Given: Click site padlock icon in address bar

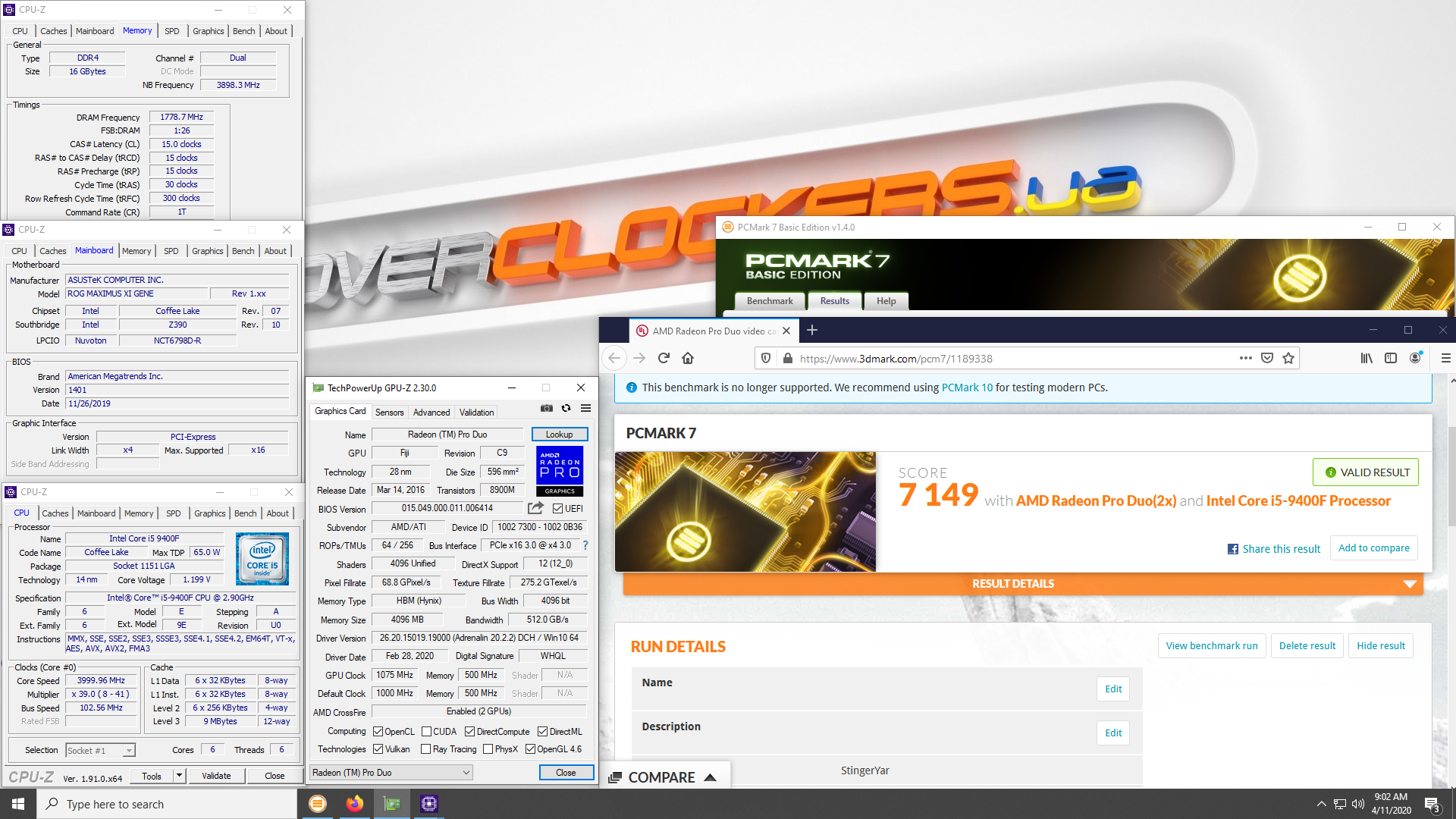Looking at the screenshot, I should (787, 358).
